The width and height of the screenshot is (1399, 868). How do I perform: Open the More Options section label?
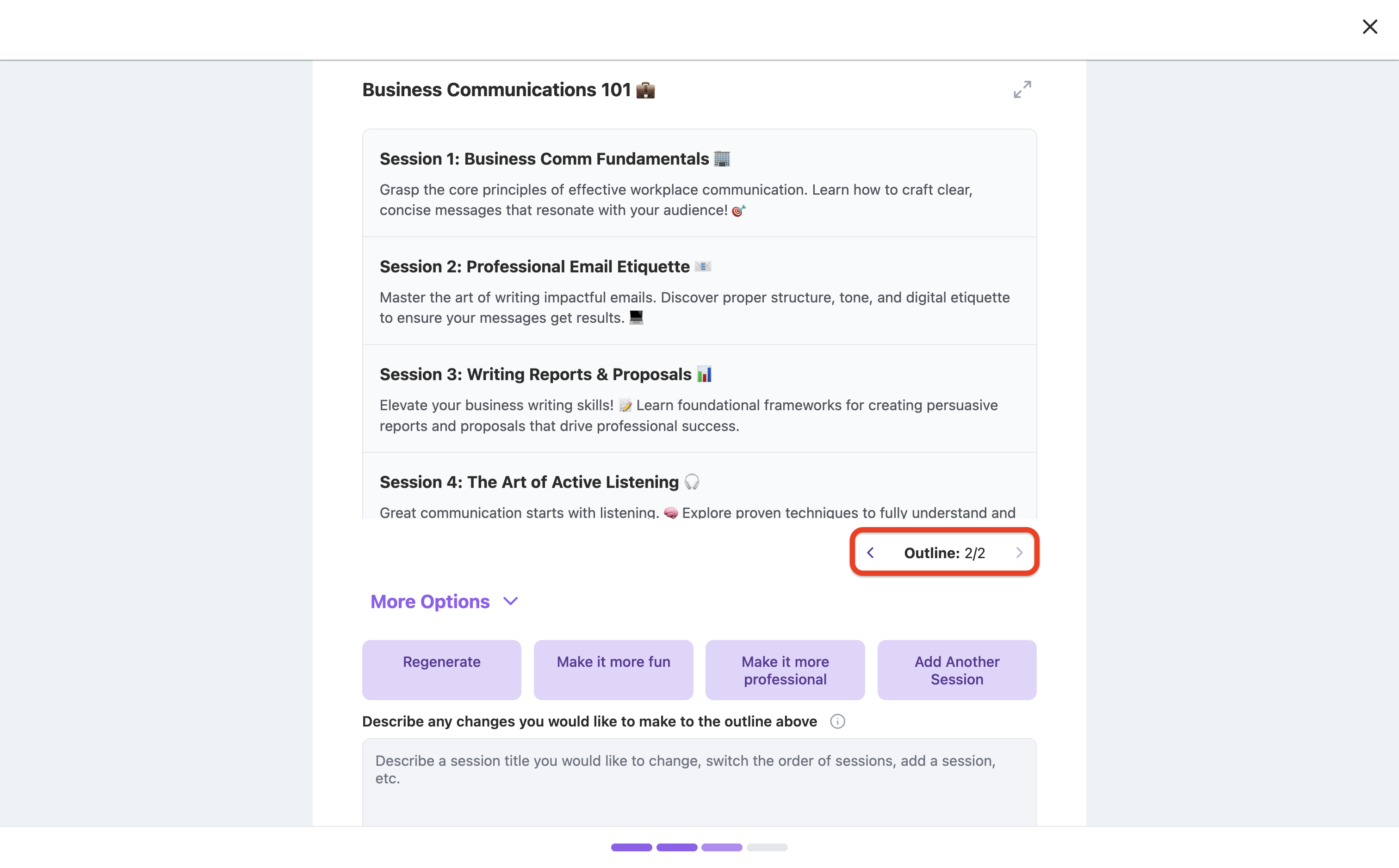click(430, 601)
